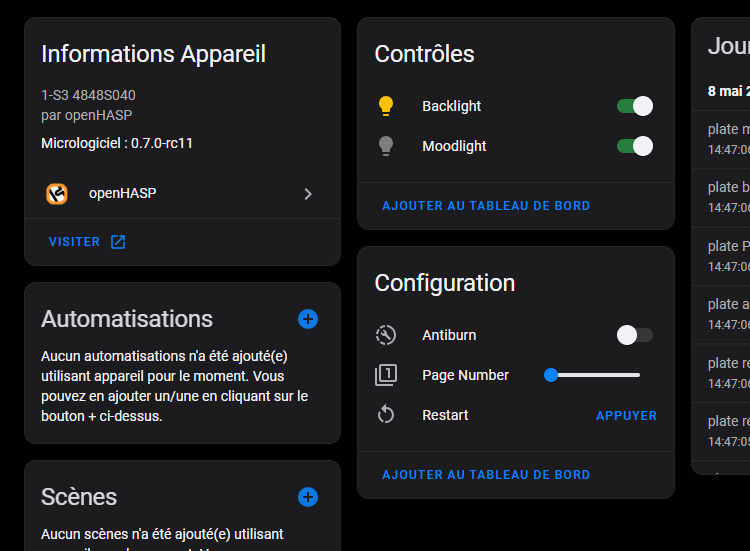750x551 pixels.
Task: Click the Antiburn icon in Configuration
Action: click(x=386, y=335)
